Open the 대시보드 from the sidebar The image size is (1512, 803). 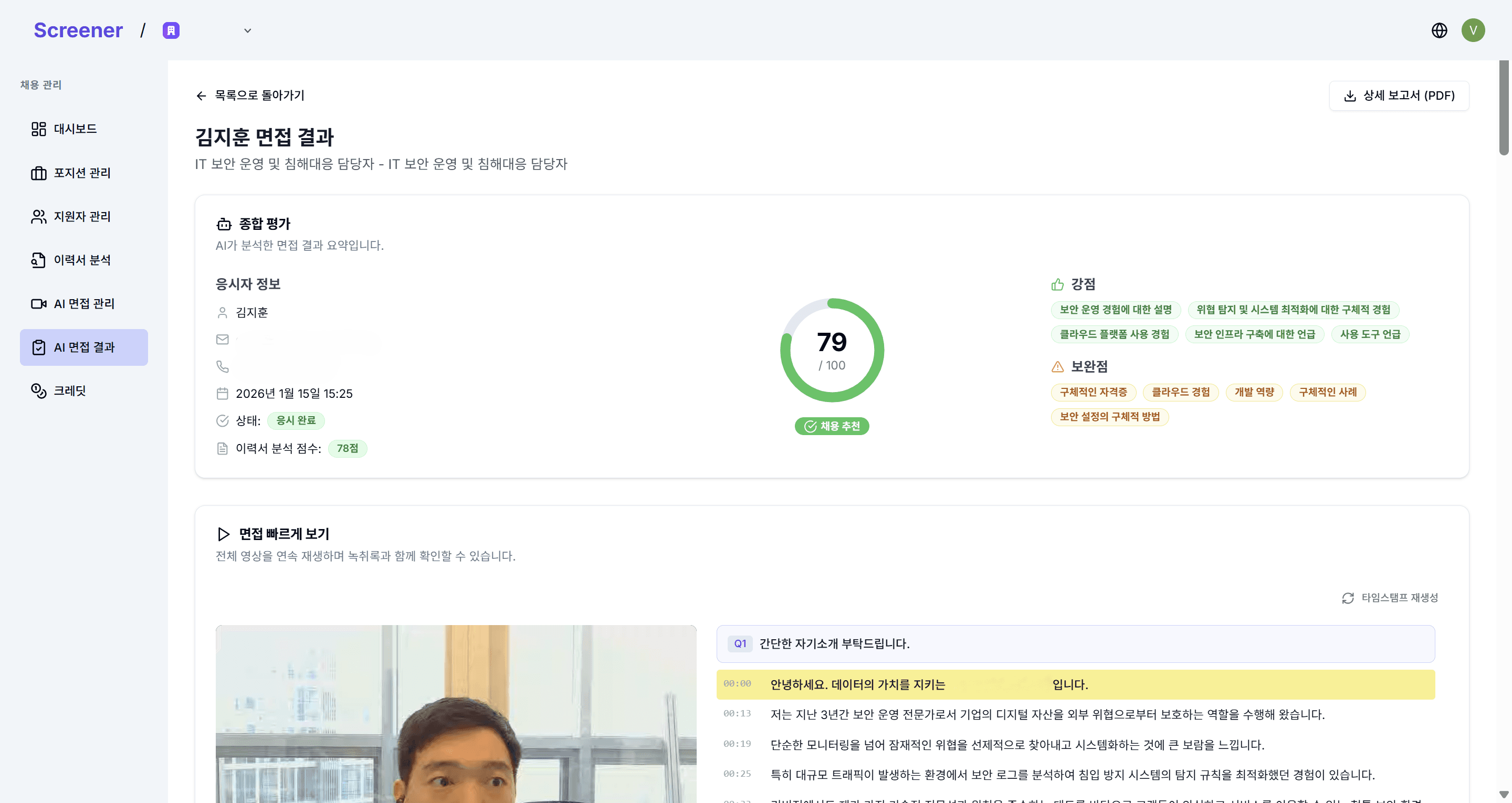click(x=76, y=129)
